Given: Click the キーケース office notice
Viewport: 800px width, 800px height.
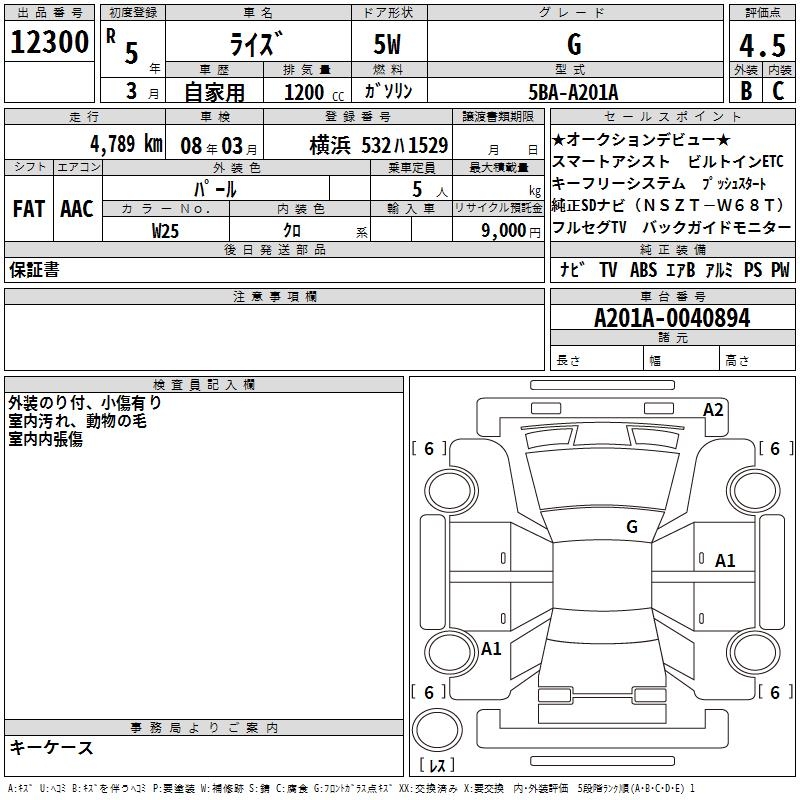Looking at the screenshot, I should click(52, 747).
